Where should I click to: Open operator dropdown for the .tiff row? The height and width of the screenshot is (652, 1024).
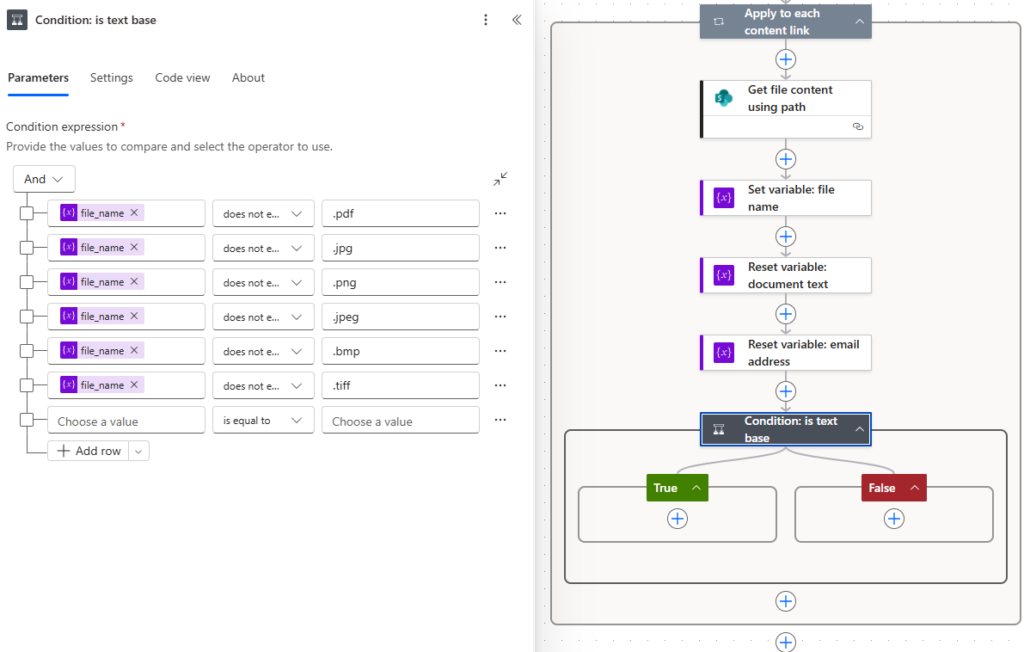263,385
